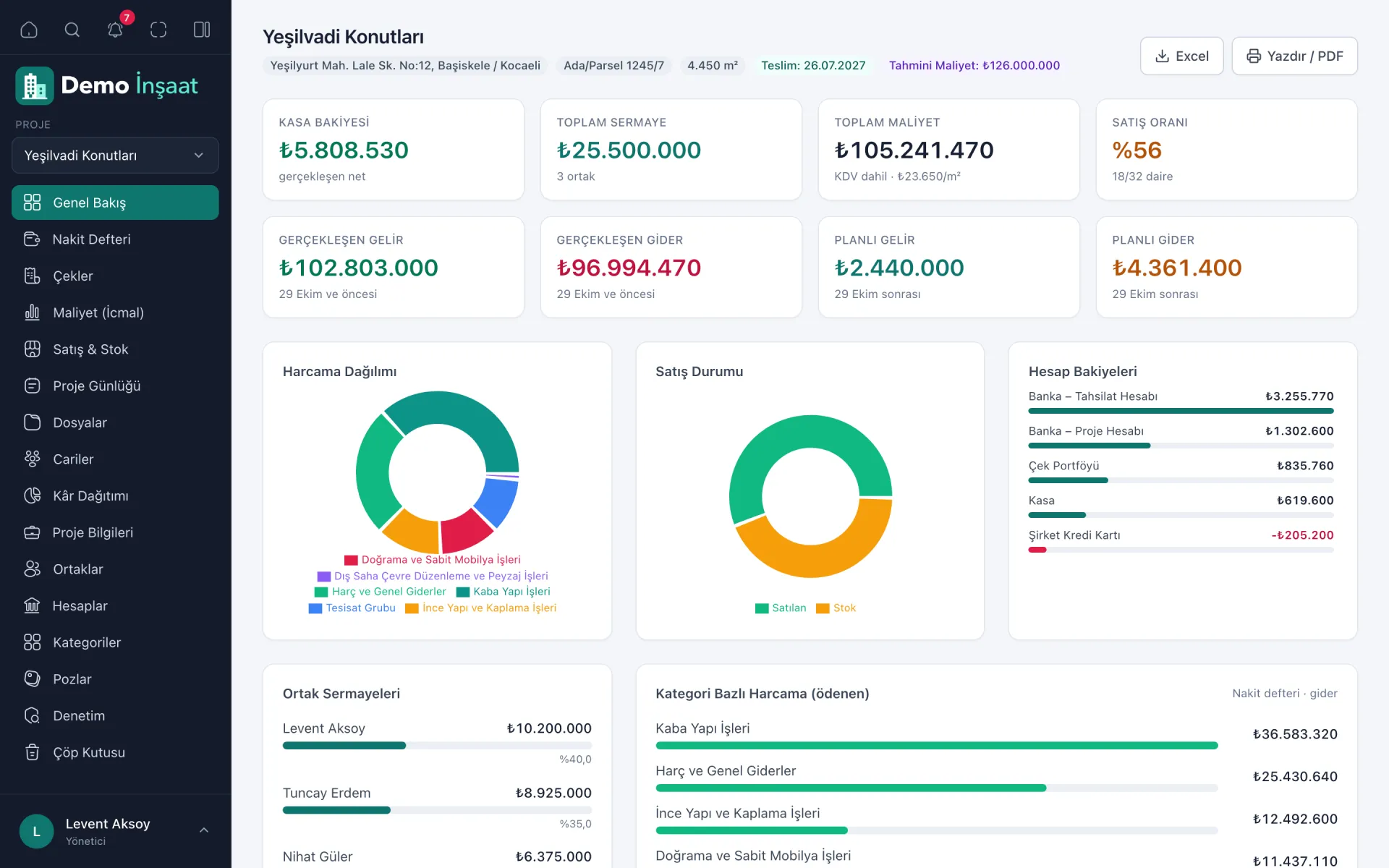Click the Kasa Bakiyesi ₺5.808.530 card
The height and width of the screenshot is (868, 1389).
(394, 150)
